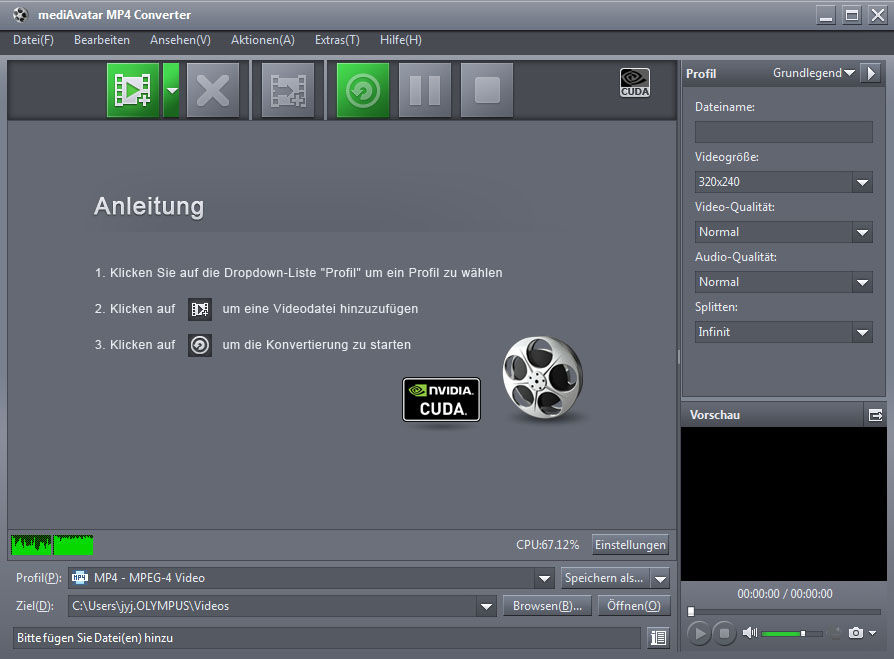Click the Einstellungen button
Viewport: 894px width, 659px height.
pos(630,545)
